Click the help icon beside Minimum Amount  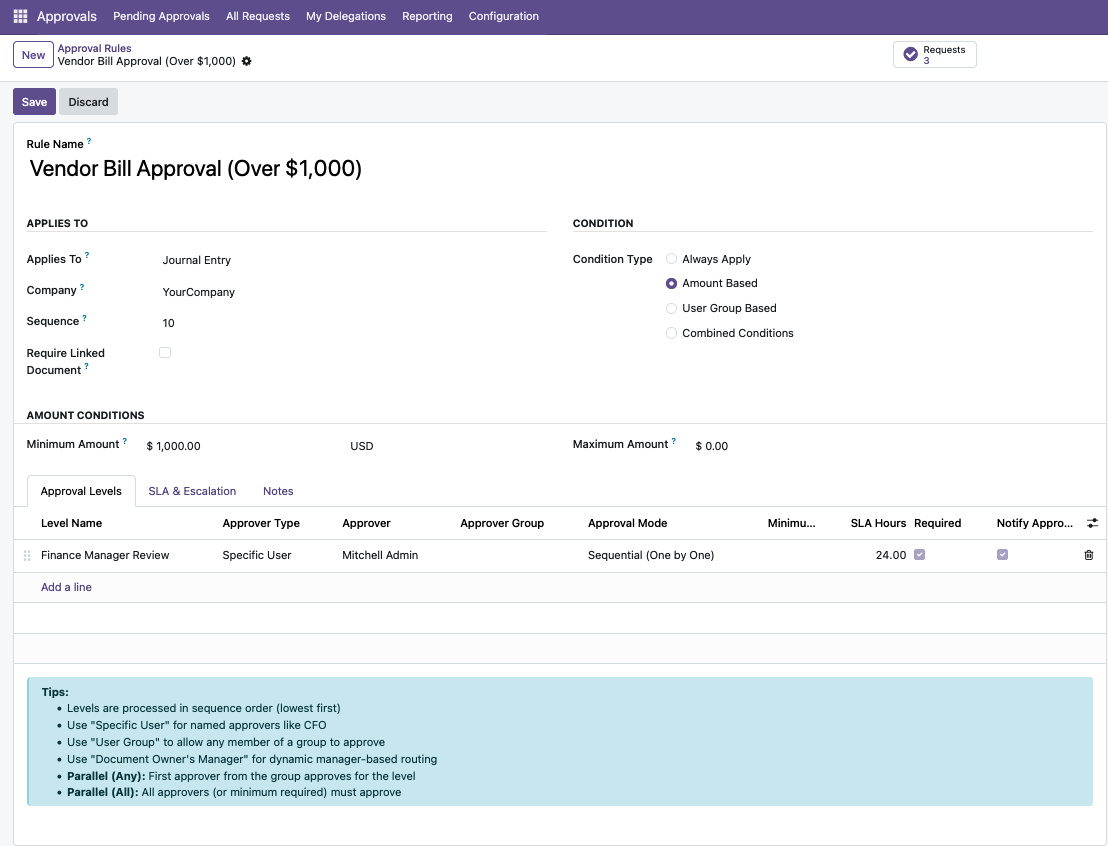click(x=124, y=439)
